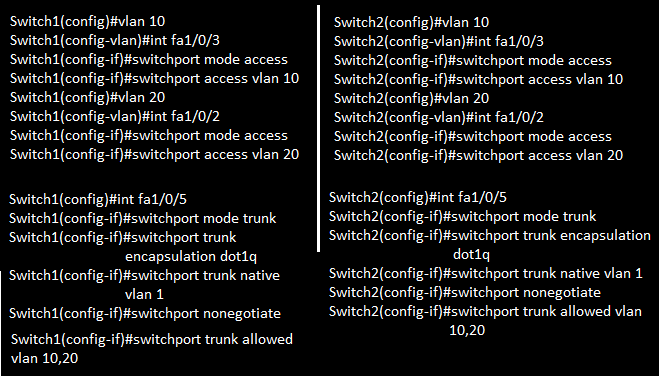Click Switch1 'encapsulation dot1q' text
The height and width of the screenshot is (376, 659).
191,256
